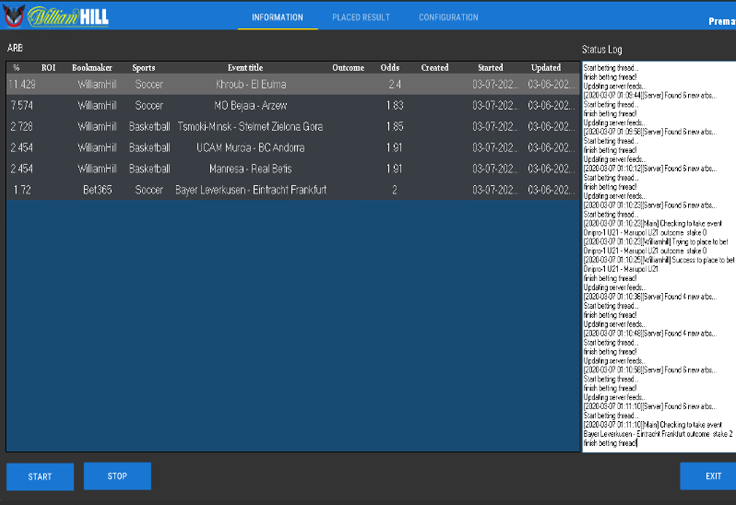Click the Outcome column header

[348, 68]
